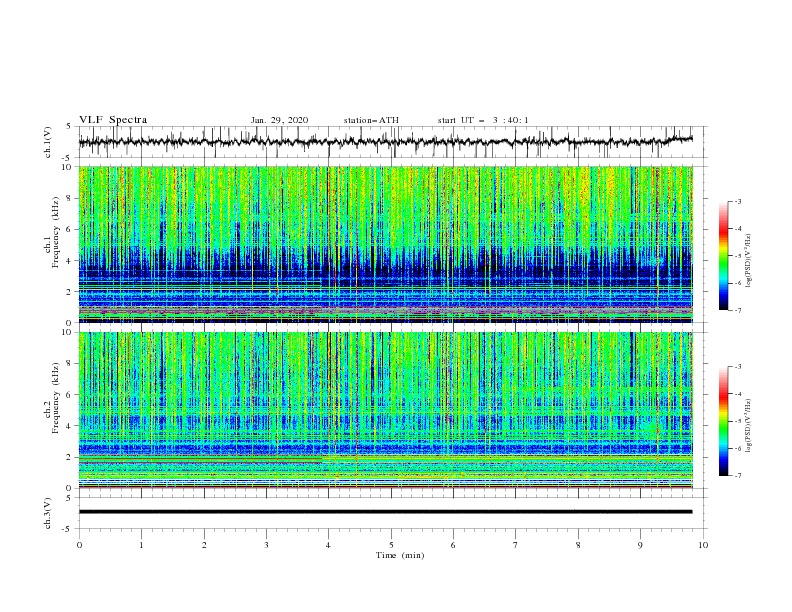Click the ch.1 voltage waveform trace
This screenshot has width=792, height=612.
385,141
